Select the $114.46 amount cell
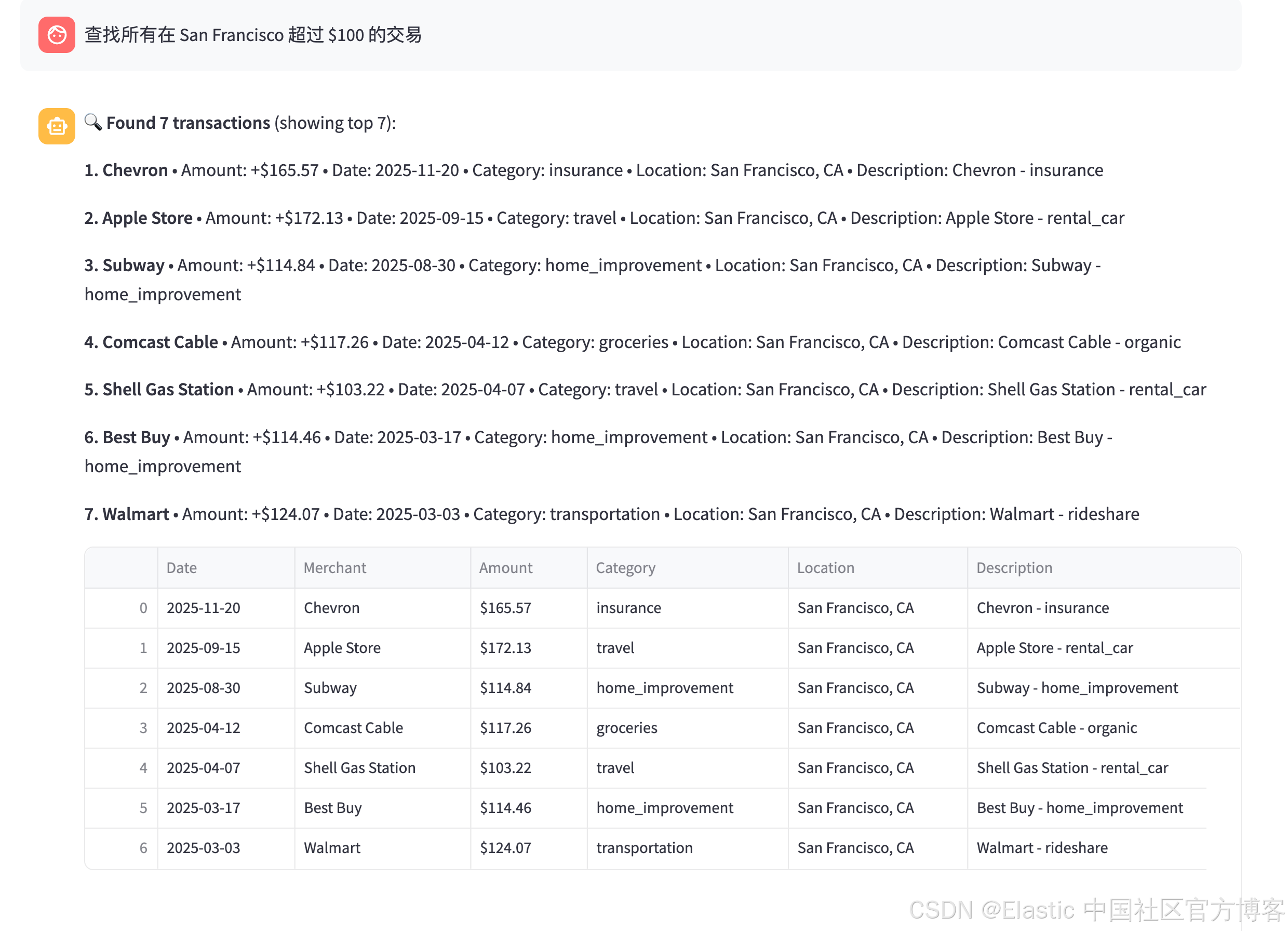The image size is (1288, 931). point(529,808)
